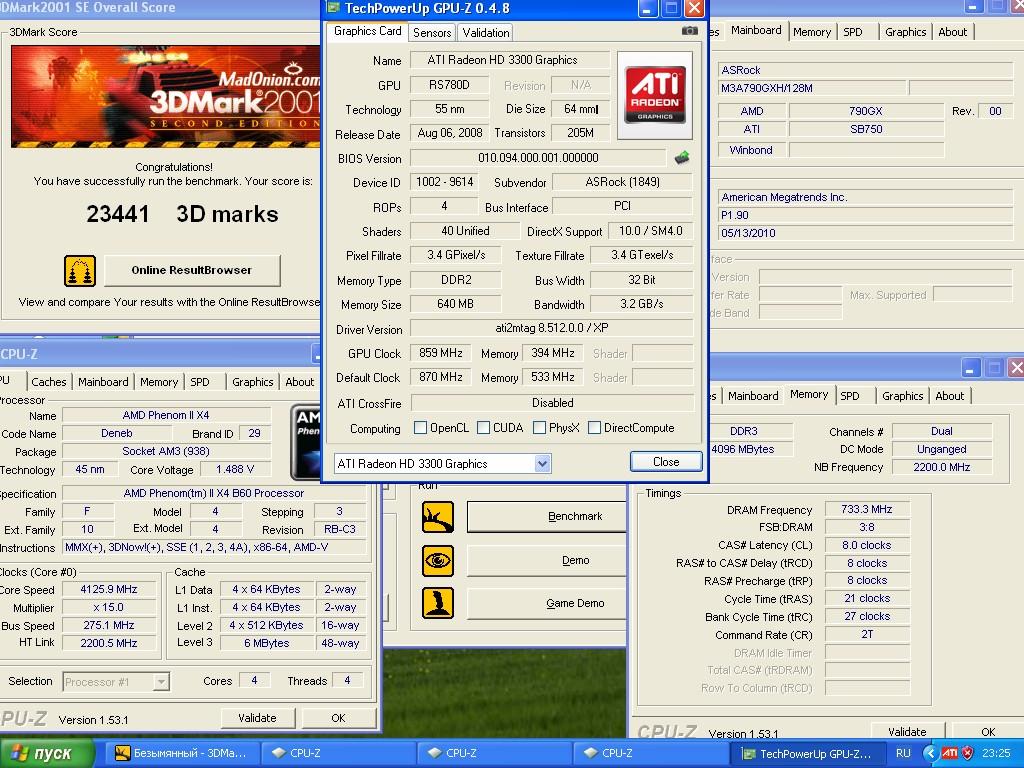Click the 23441 3D marks score
Screen dimensions: 1024x768
tap(182, 214)
